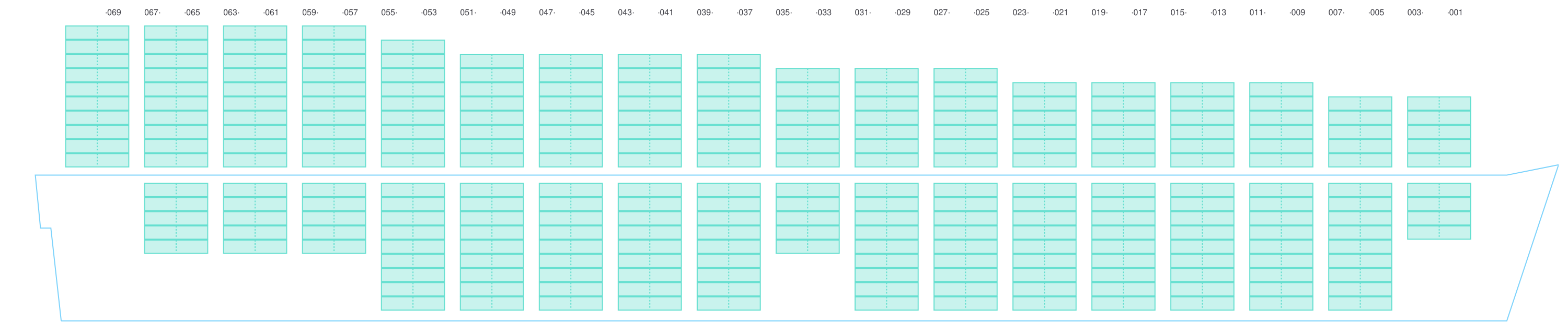Click the bay number label 001

1455,13
